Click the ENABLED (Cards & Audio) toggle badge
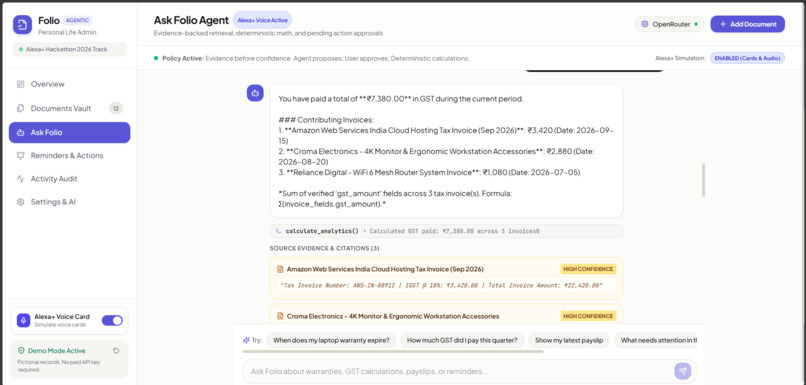This screenshot has height=385, width=806. 747,58
